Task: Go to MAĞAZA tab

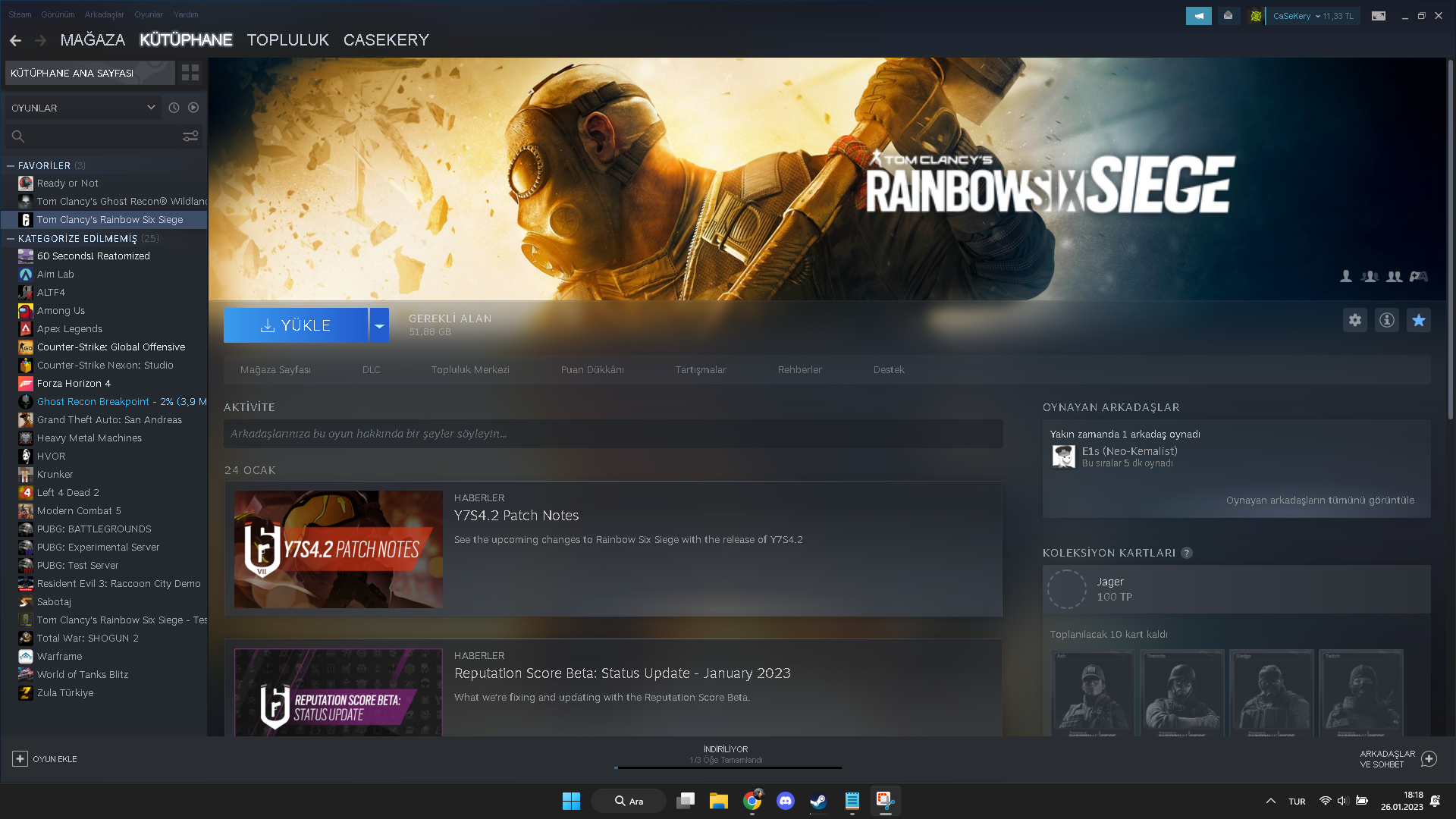Action: click(93, 39)
